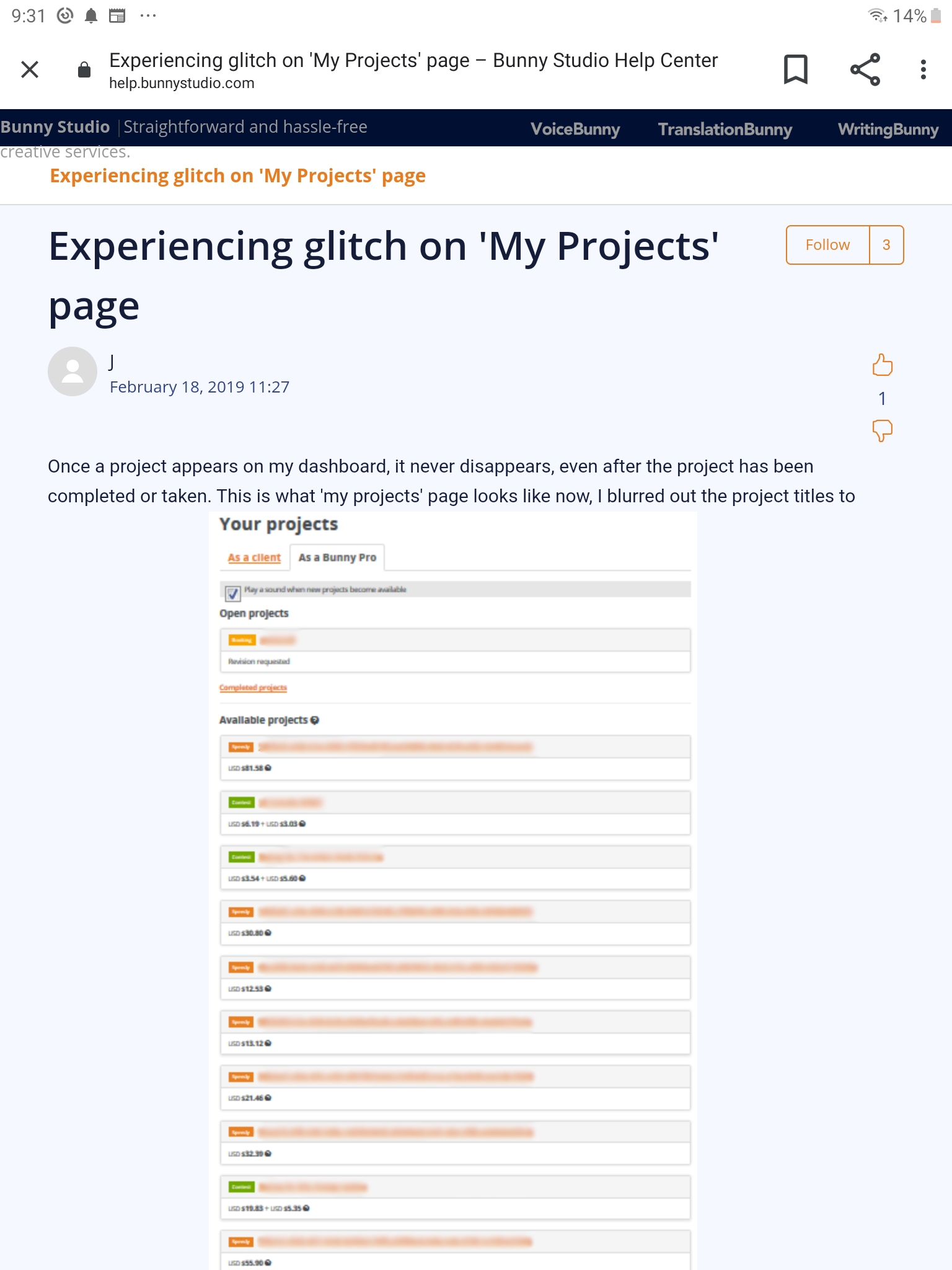Bookmark this help center page
The image size is (952, 1270).
795,69
